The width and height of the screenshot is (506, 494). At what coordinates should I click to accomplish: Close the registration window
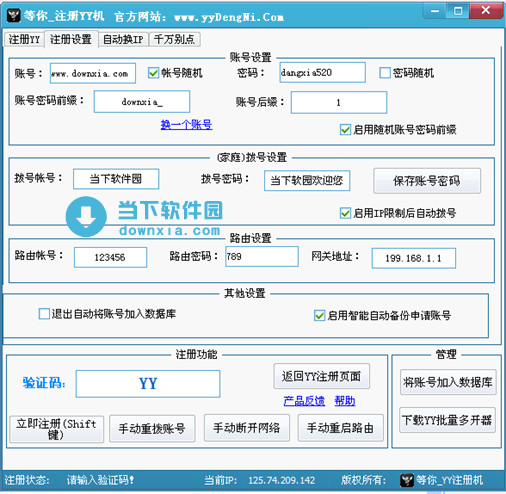(486, 10)
